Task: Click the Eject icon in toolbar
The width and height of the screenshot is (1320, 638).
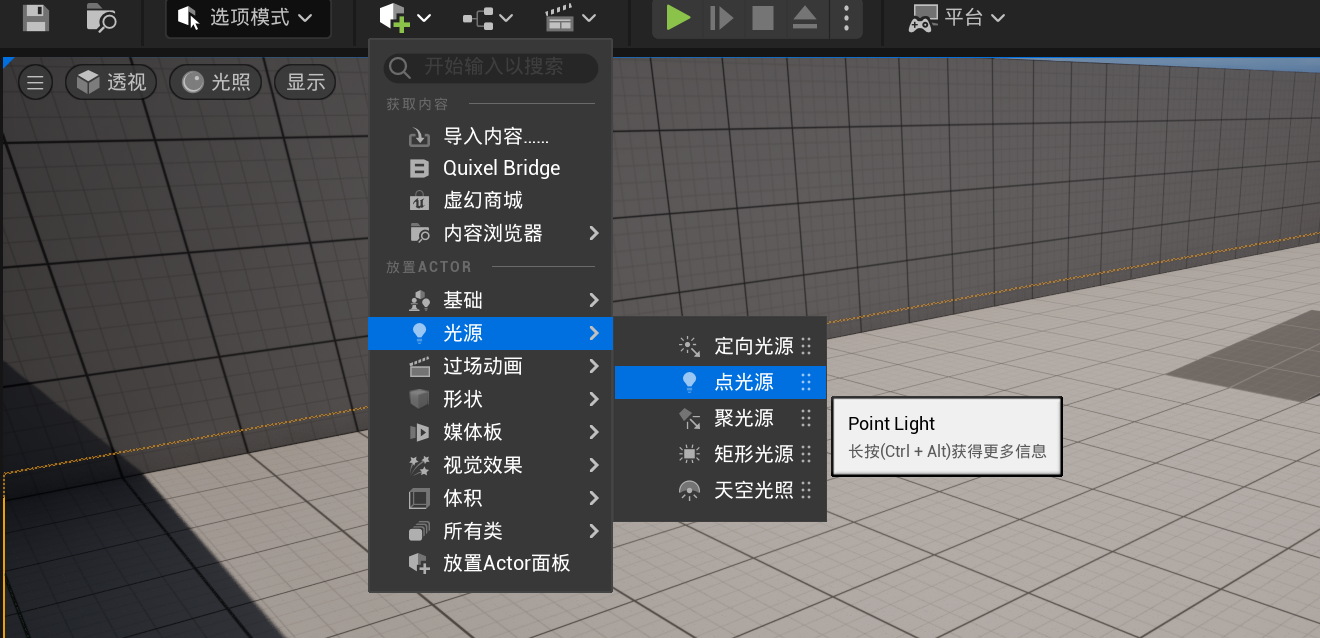Action: [805, 17]
